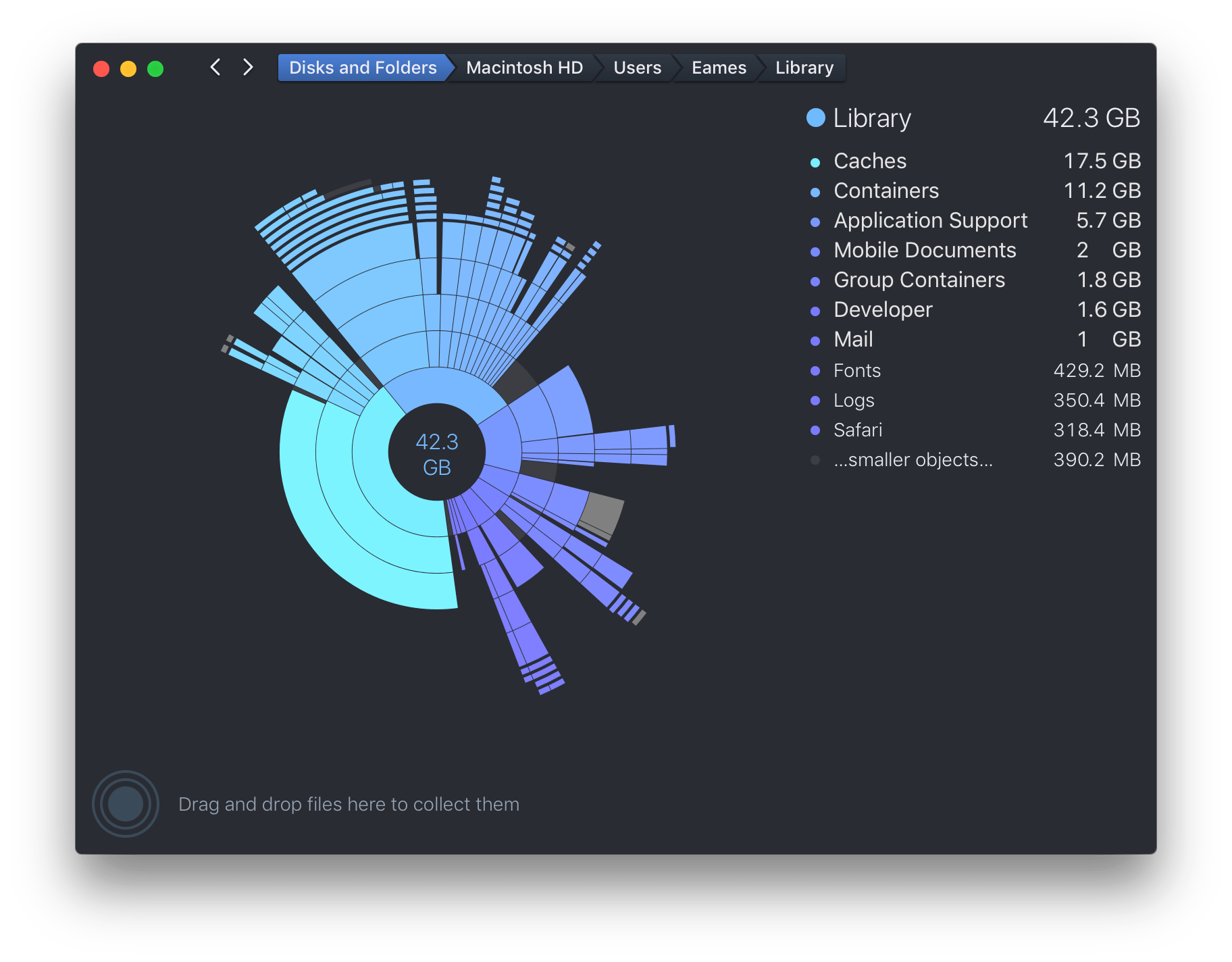The image size is (1232, 962).
Task: Open Mobile Documents entry
Action: pos(924,251)
